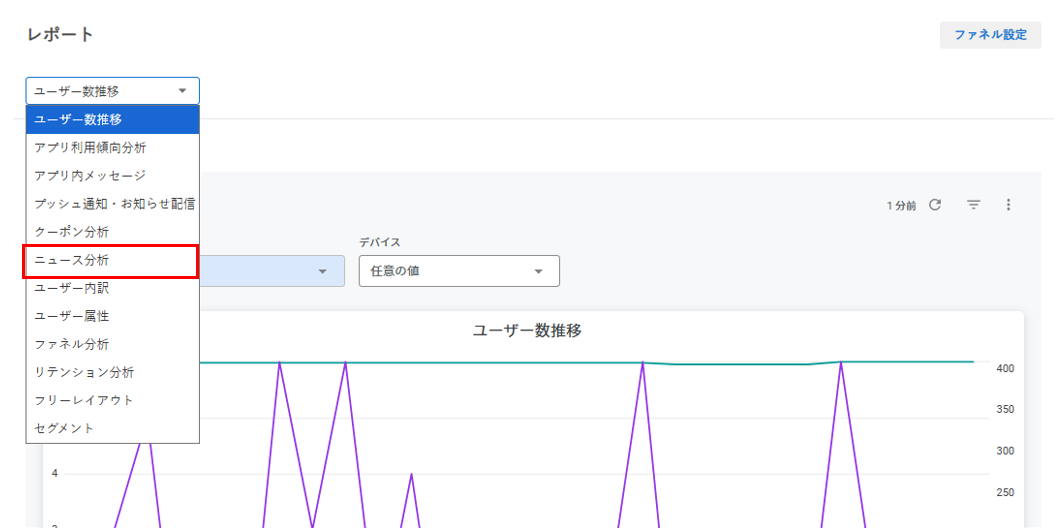Select セグメント report option

click(x=113, y=428)
